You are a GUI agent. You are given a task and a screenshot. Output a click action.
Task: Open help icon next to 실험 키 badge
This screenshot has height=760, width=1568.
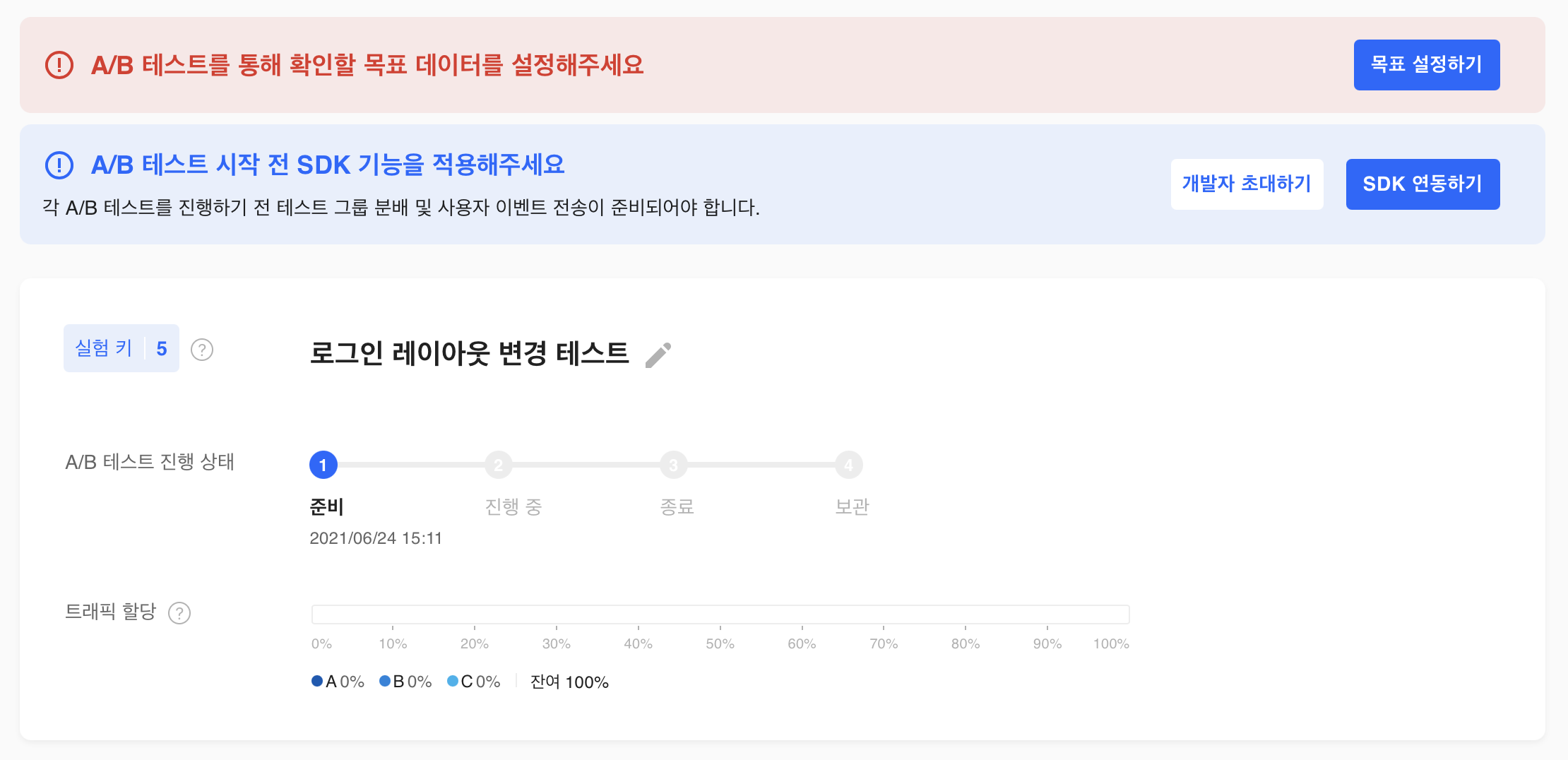pyautogui.click(x=202, y=350)
